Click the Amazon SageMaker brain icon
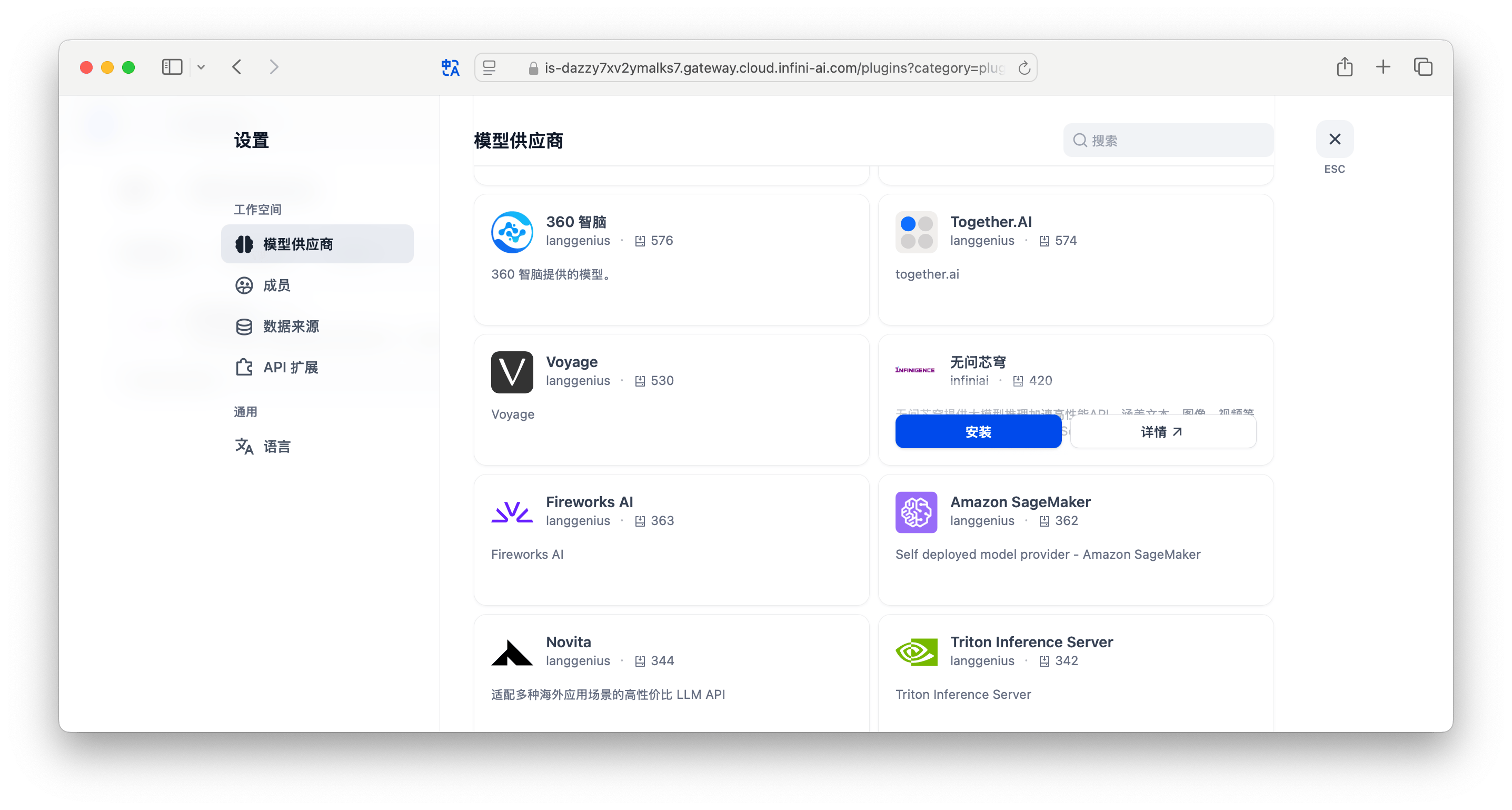The width and height of the screenshot is (1512, 810). [x=916, y=512]
